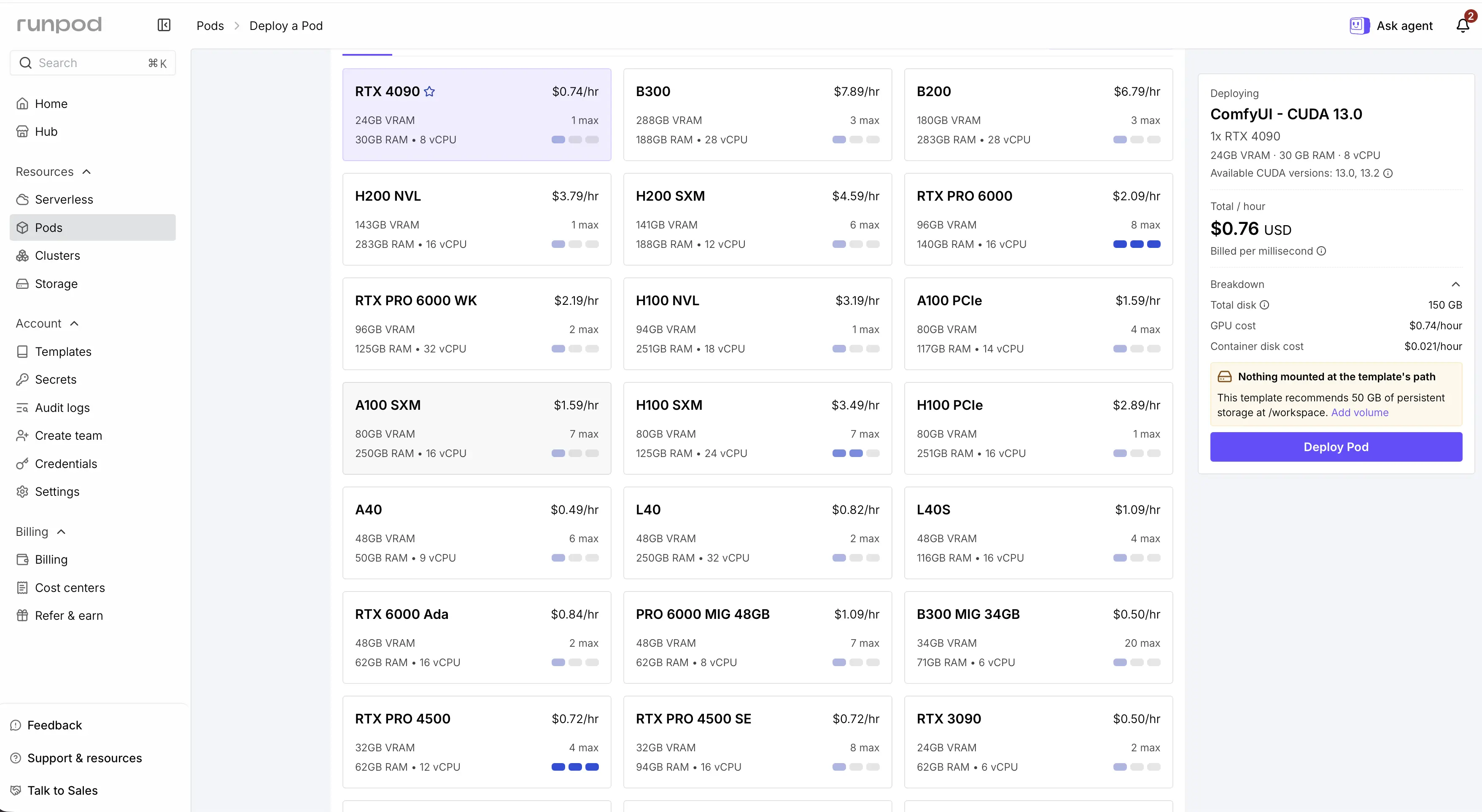This screenshot has height=812, width=1482.
Task: Select the B300 MIG 34GB card
Action: tap(1038, 638)
